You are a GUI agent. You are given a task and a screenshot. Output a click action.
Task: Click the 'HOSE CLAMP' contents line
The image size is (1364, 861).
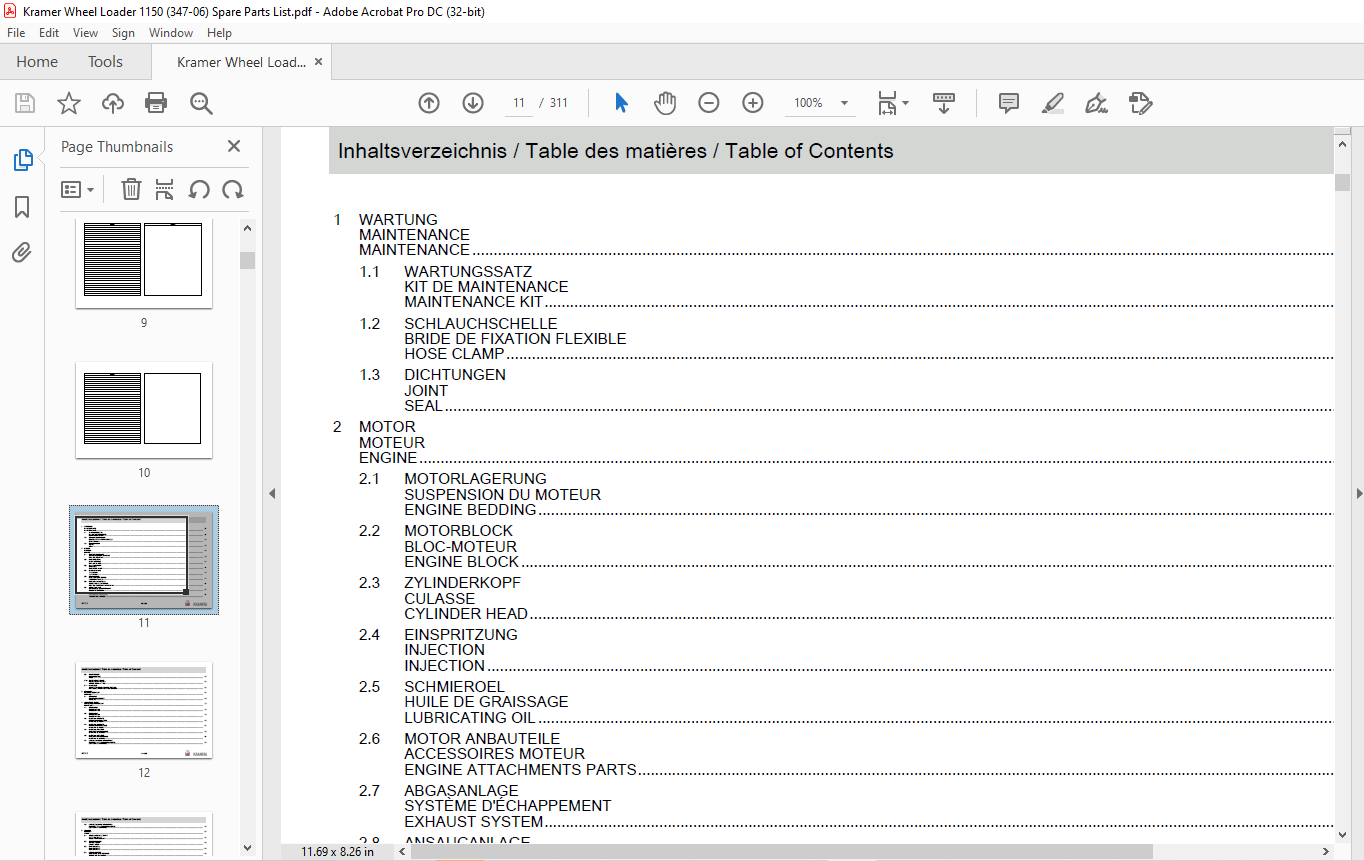pyautogui.click(x=454, y=354)
